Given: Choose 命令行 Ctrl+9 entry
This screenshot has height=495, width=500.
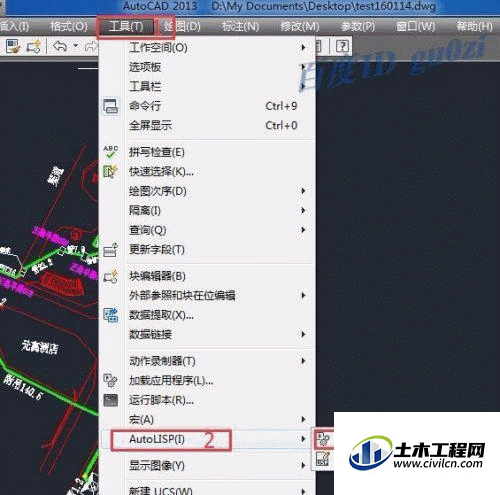Looking at the screenshot, I should click(207, 106).
